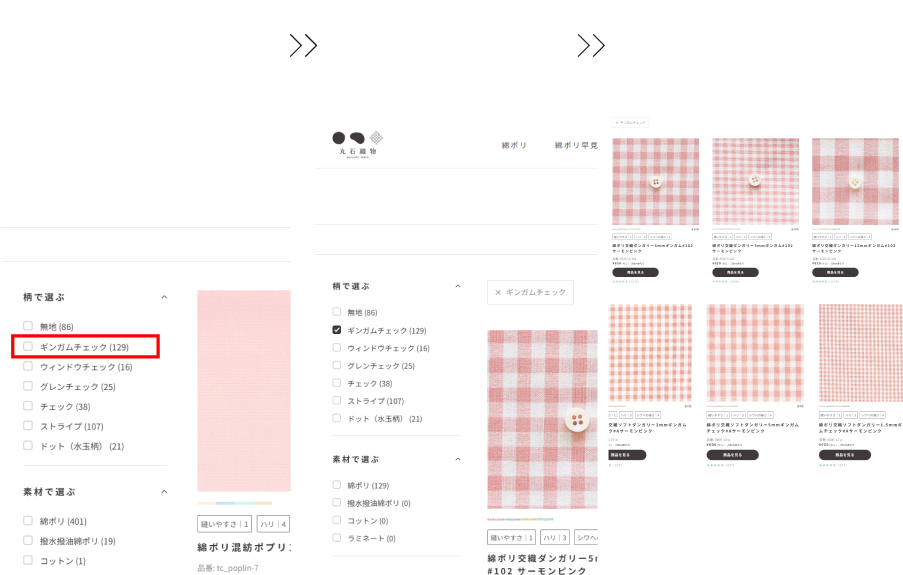Click the color bar under the pink poplin image
Screen dimensions: 903x575
point(234,503)
